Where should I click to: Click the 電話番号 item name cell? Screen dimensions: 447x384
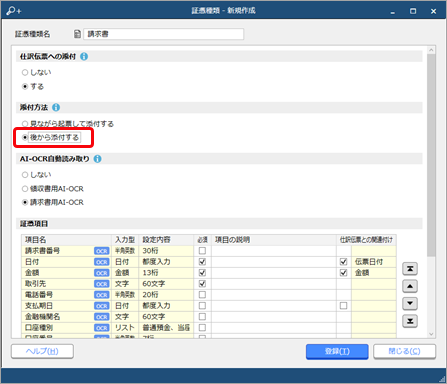coord(66,295)
